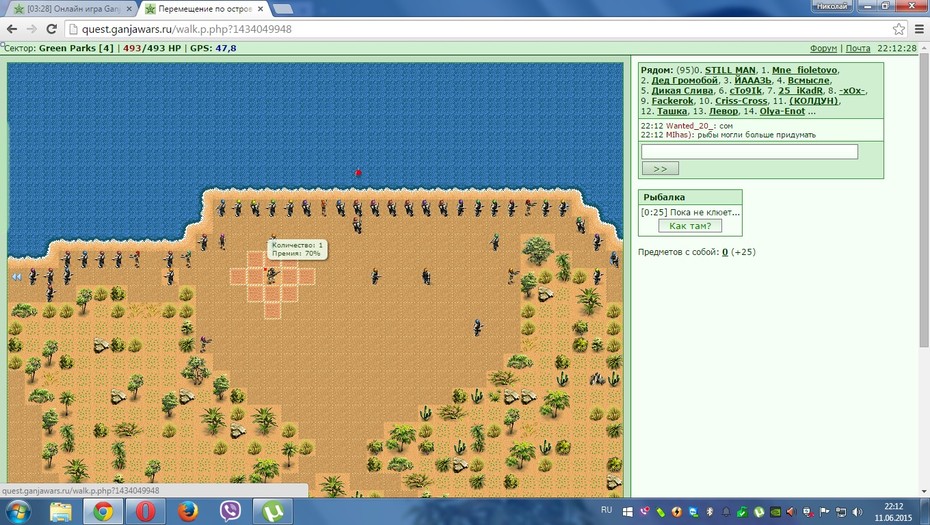Open player Olya-Enot's profile
Viewport: 930px width, 525px height.
[x=782, y=111]
